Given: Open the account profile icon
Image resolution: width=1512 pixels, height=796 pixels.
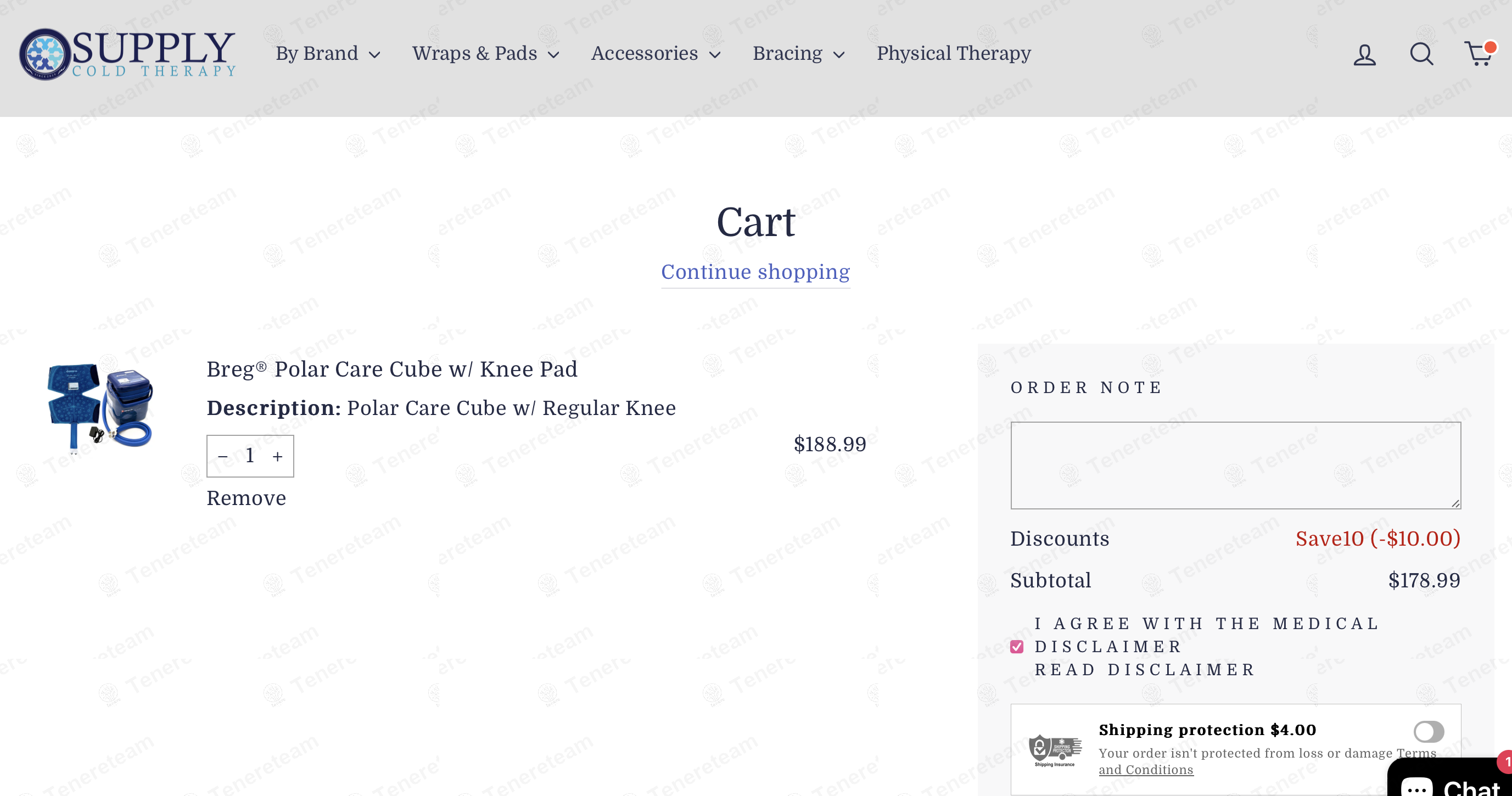Looking at the screenshot, I should (x=1364, y=54).
